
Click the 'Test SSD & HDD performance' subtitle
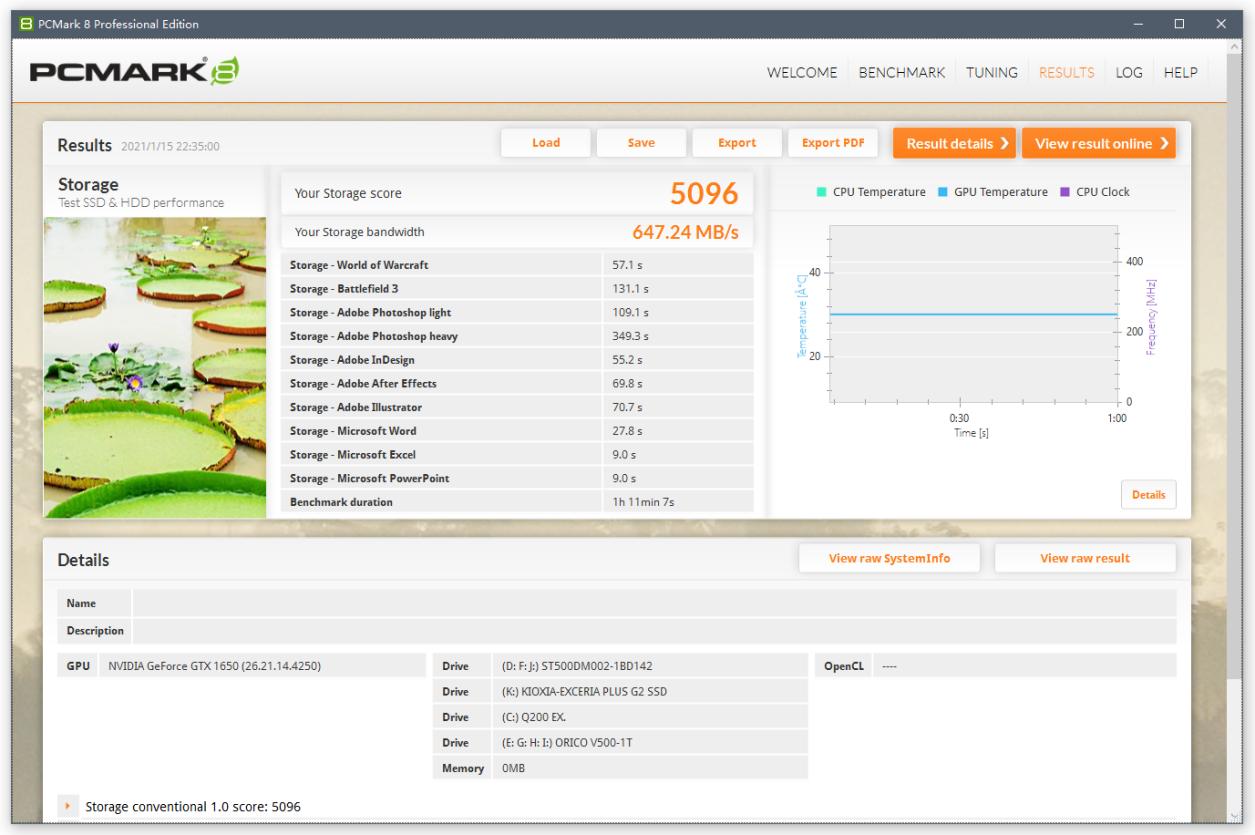pos(141,203)
